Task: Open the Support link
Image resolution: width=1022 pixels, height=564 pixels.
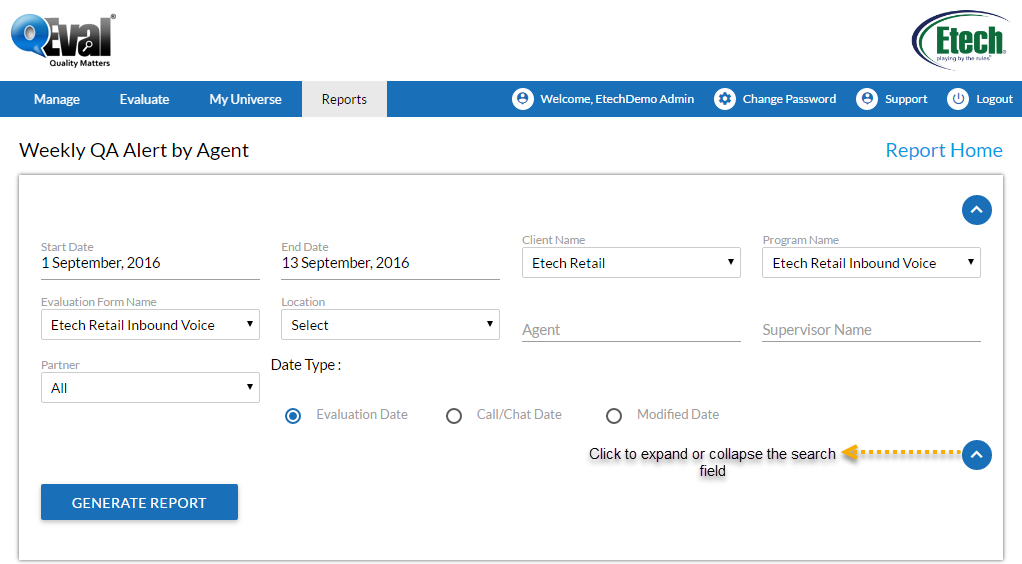Action: click(906, 99)
